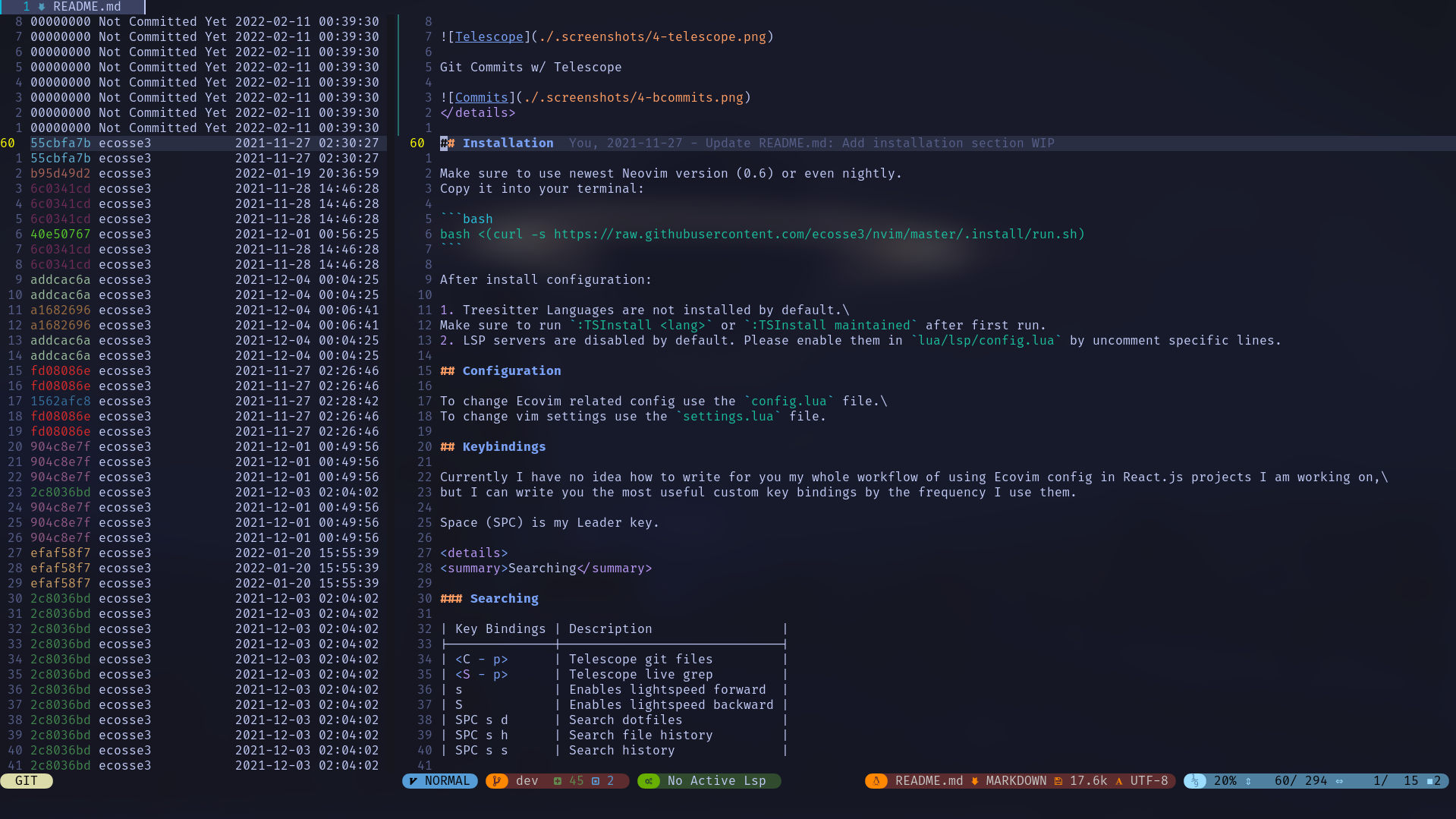Image resolution: width=1456 pixels, height=819 pixels.
Task: Click the git modified-lines icon beside 2
Action: (x=596, y=781)
